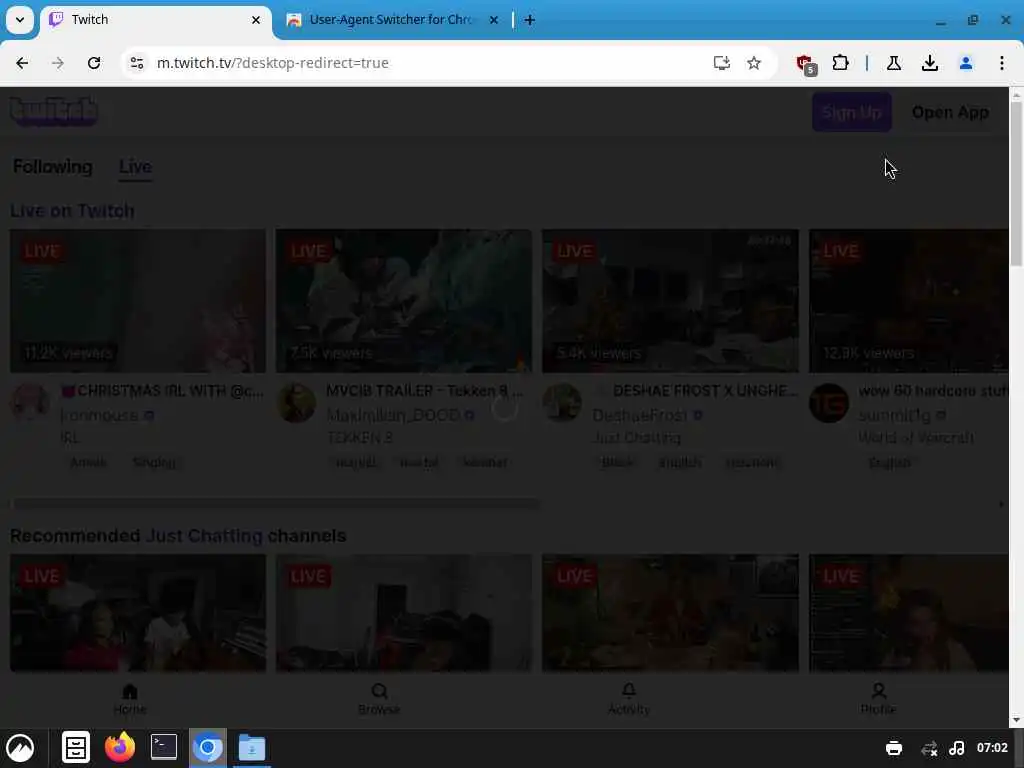Click ironmouse's channel avatar

30,402
